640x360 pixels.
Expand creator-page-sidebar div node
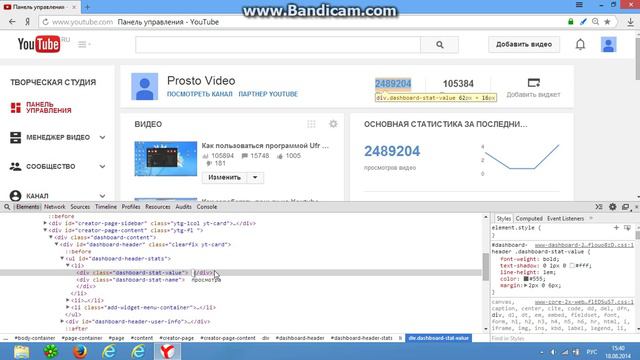tap(45, 223)
